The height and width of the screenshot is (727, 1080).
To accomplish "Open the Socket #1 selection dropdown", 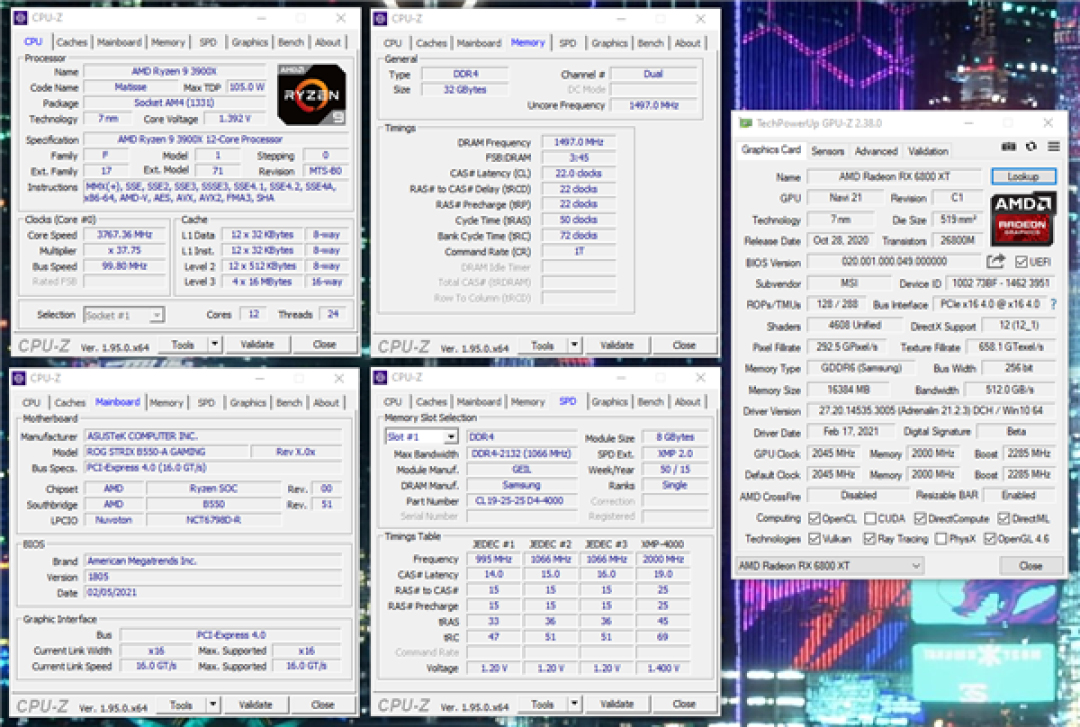I will [123, 315].
